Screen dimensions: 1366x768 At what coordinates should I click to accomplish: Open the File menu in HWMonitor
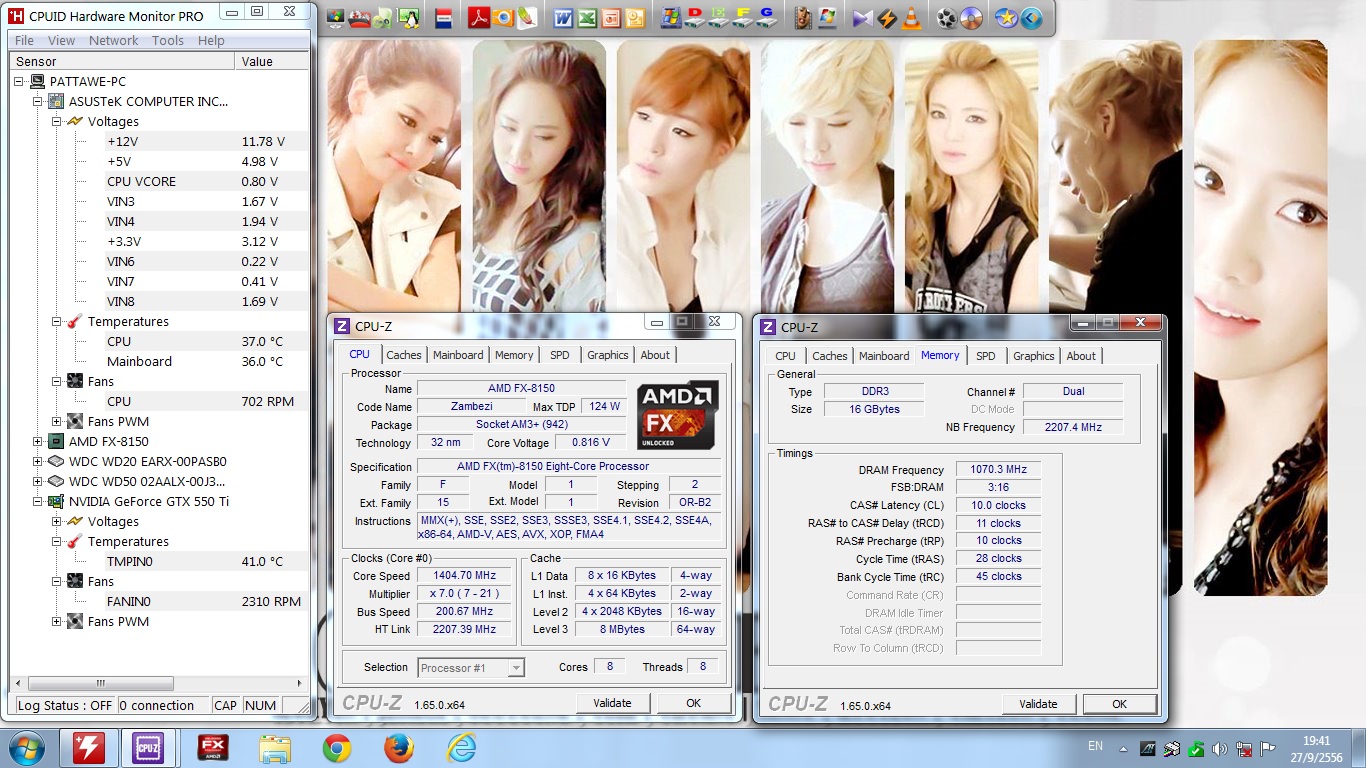[24, 40]
